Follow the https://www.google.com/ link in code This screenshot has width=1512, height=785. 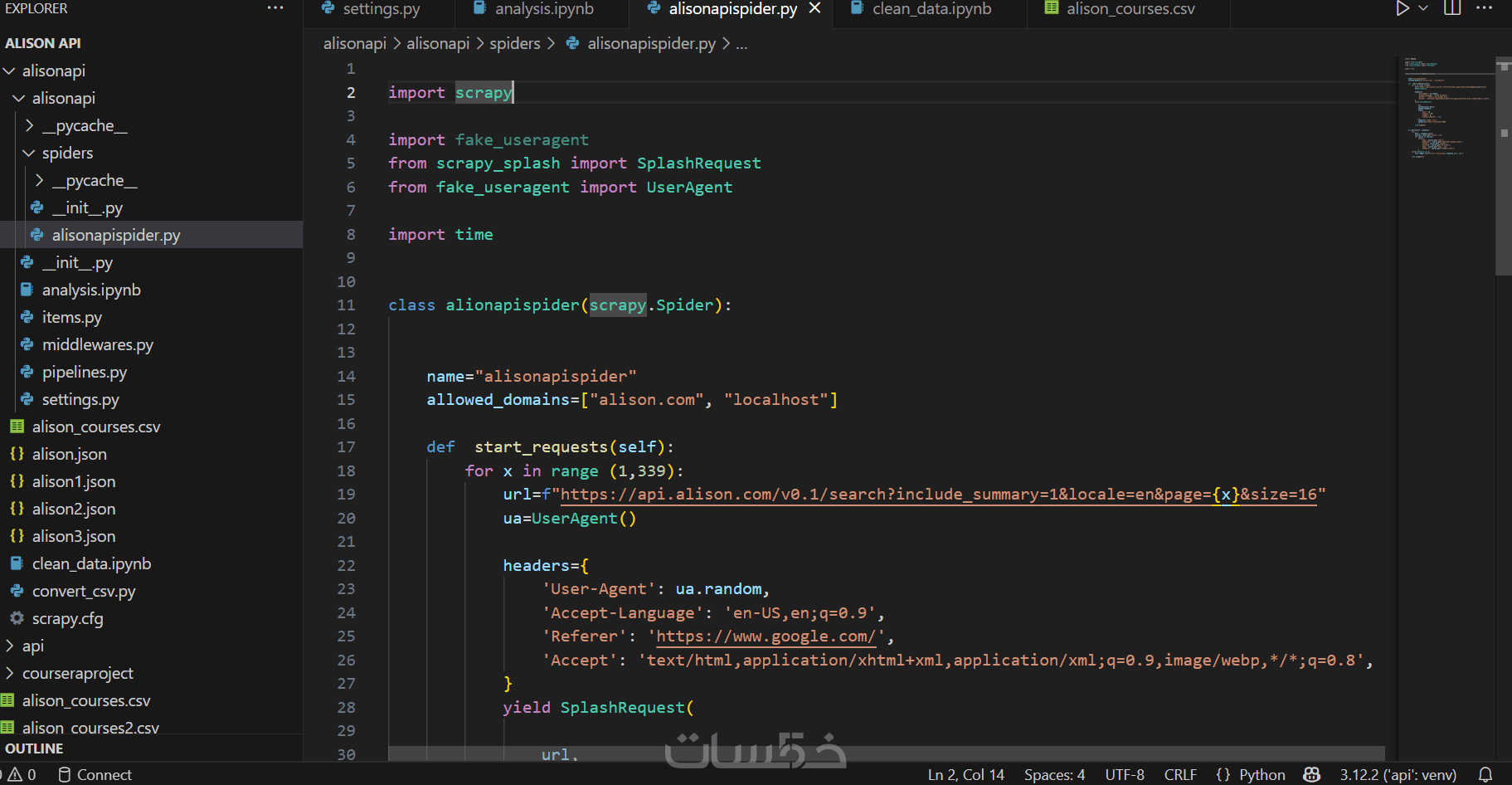(766, 636)
